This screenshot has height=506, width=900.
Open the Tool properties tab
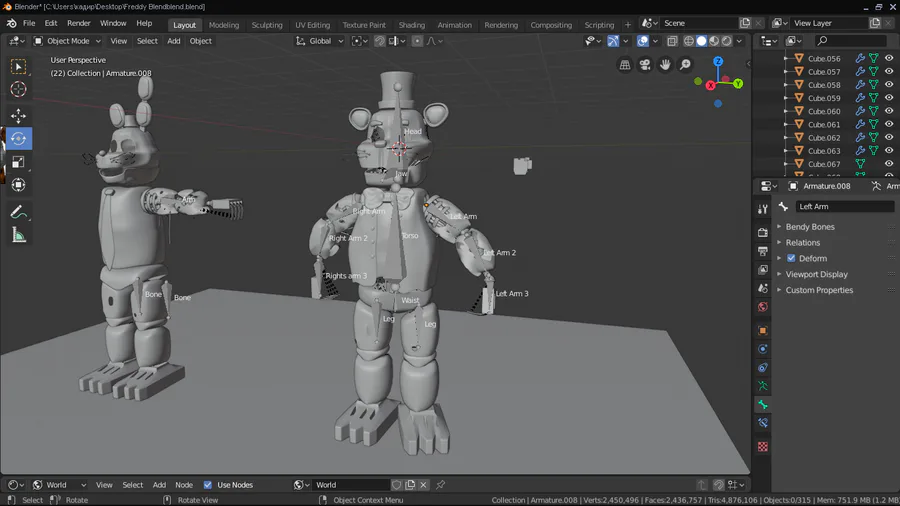pos(763,209)
